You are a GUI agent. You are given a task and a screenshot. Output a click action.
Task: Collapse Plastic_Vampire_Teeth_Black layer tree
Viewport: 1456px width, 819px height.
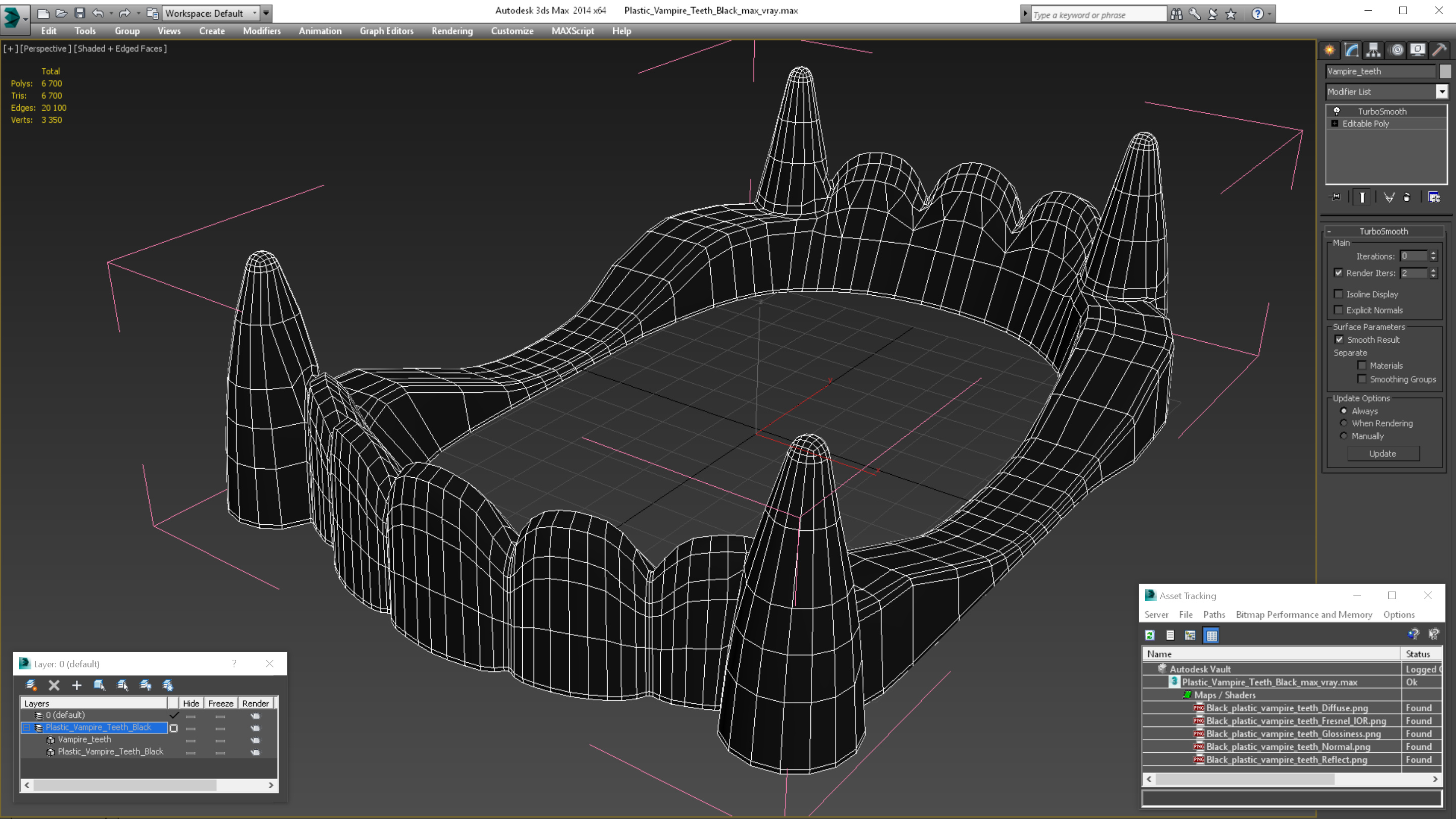coord(27,727)
